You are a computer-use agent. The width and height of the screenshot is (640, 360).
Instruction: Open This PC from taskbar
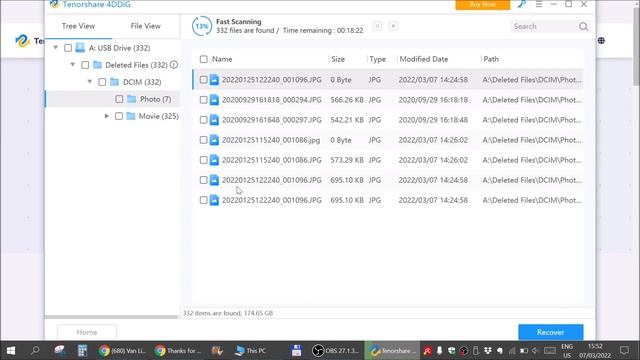tap(251, 351)
